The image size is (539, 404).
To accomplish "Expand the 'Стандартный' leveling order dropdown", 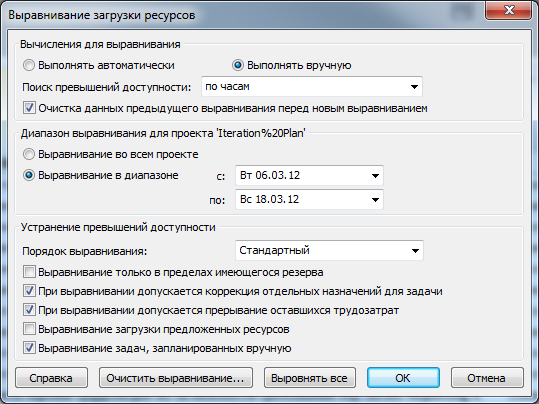I will (x=329, y=250).
